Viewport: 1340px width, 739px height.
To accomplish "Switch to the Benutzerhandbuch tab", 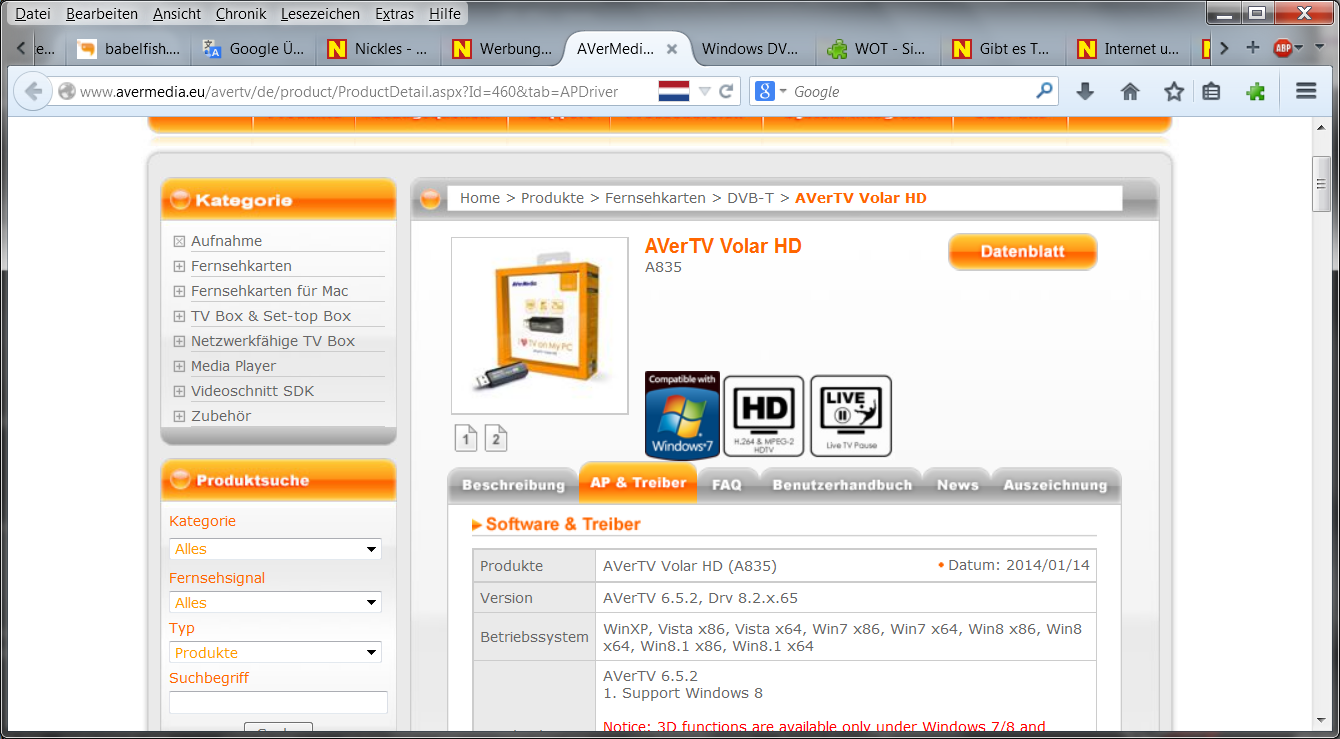I will (842, 485).
